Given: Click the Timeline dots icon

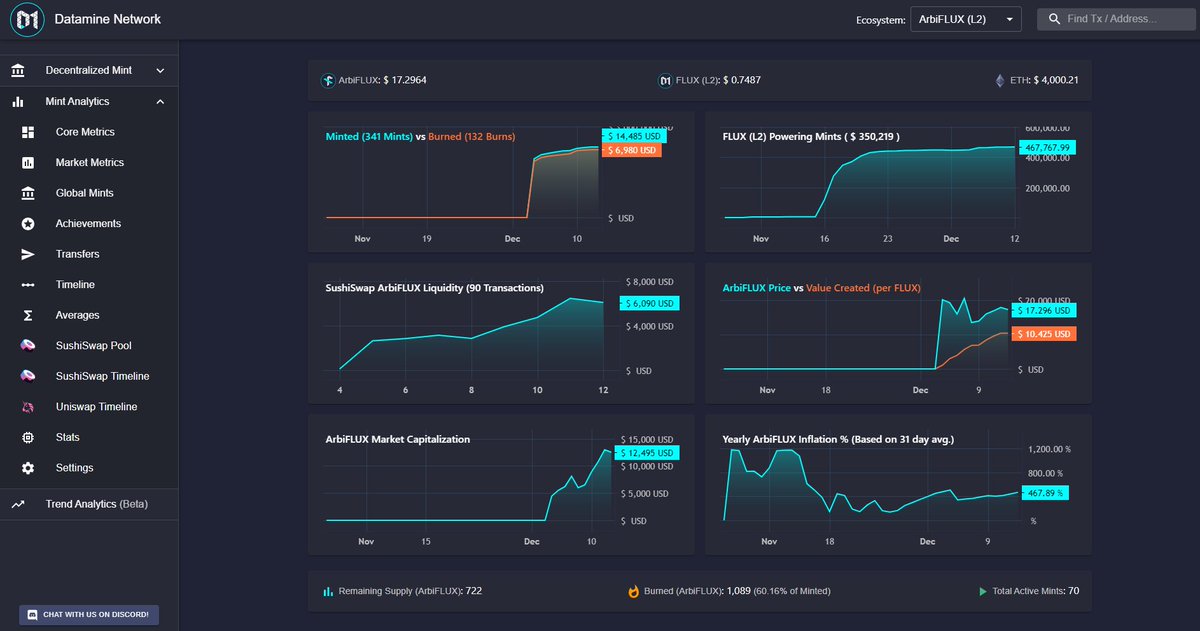Looking at the screenshot, I should pyautogui.click(x=28, y=285).
